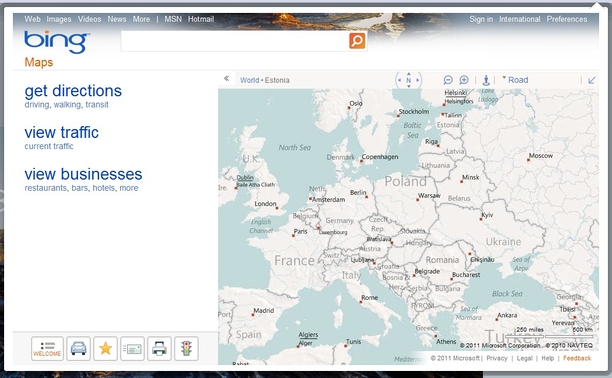
Task: Open the Welcome list button
Action: [47, 348]
